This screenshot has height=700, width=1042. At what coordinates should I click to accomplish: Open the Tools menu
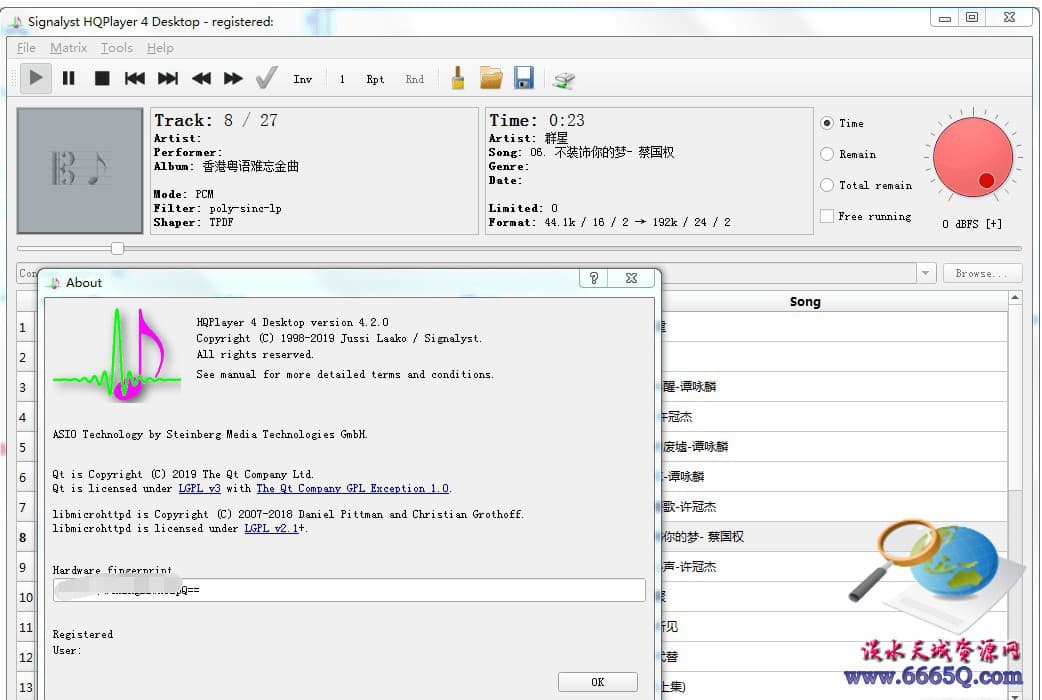tap(117, 48)
